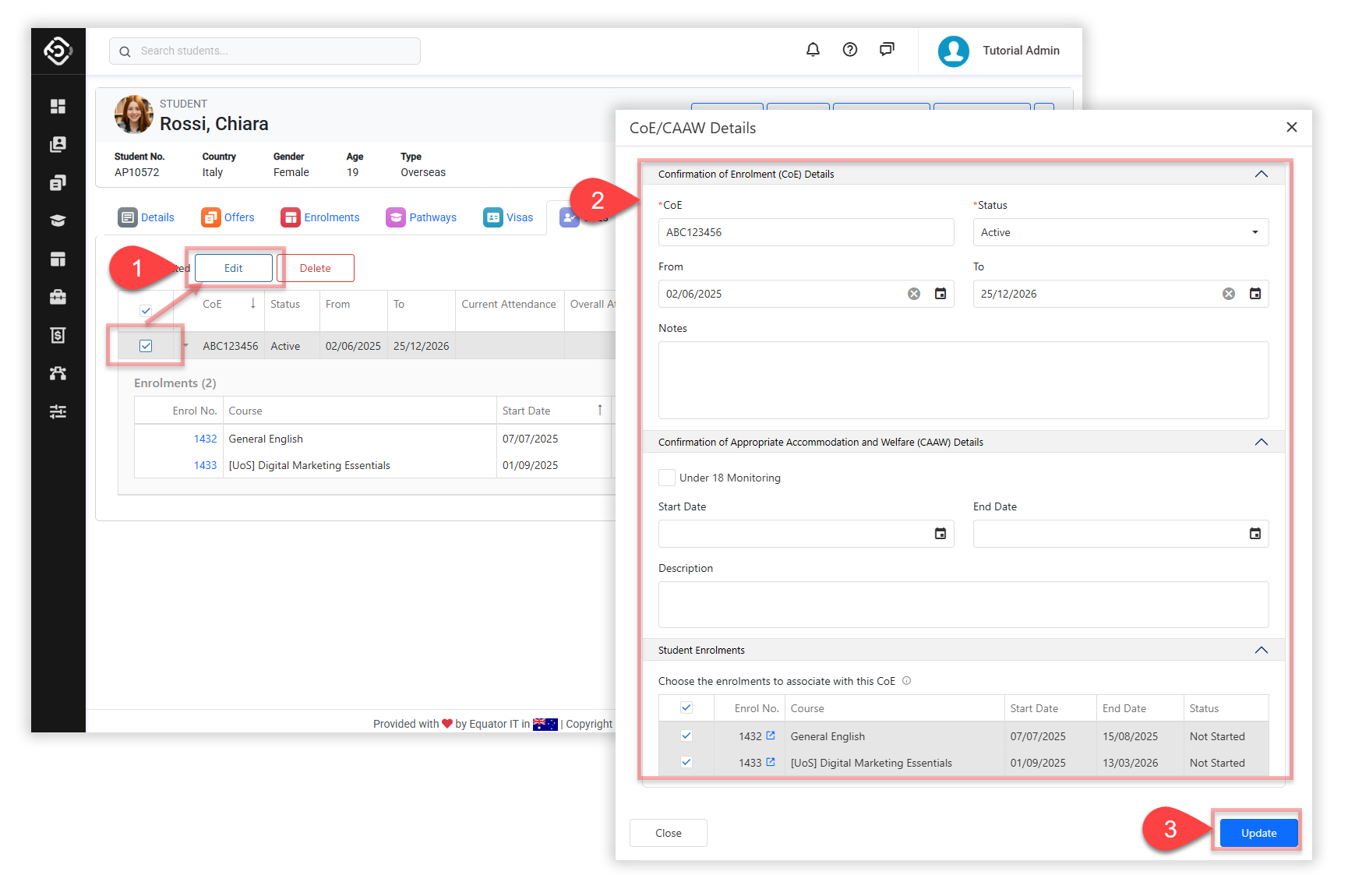Open the offers copy icon in sidebar

58,182
